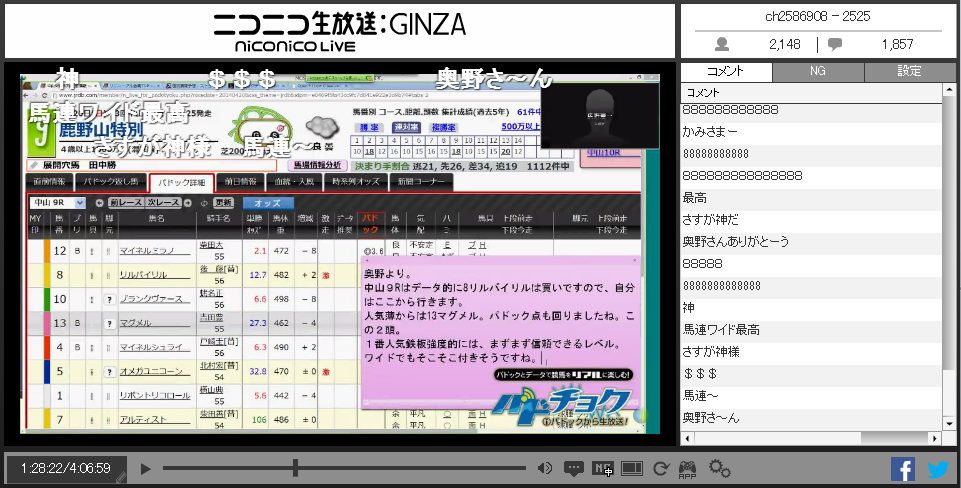
Task: Click the viewer count person icon
Action: click(723, 44)
